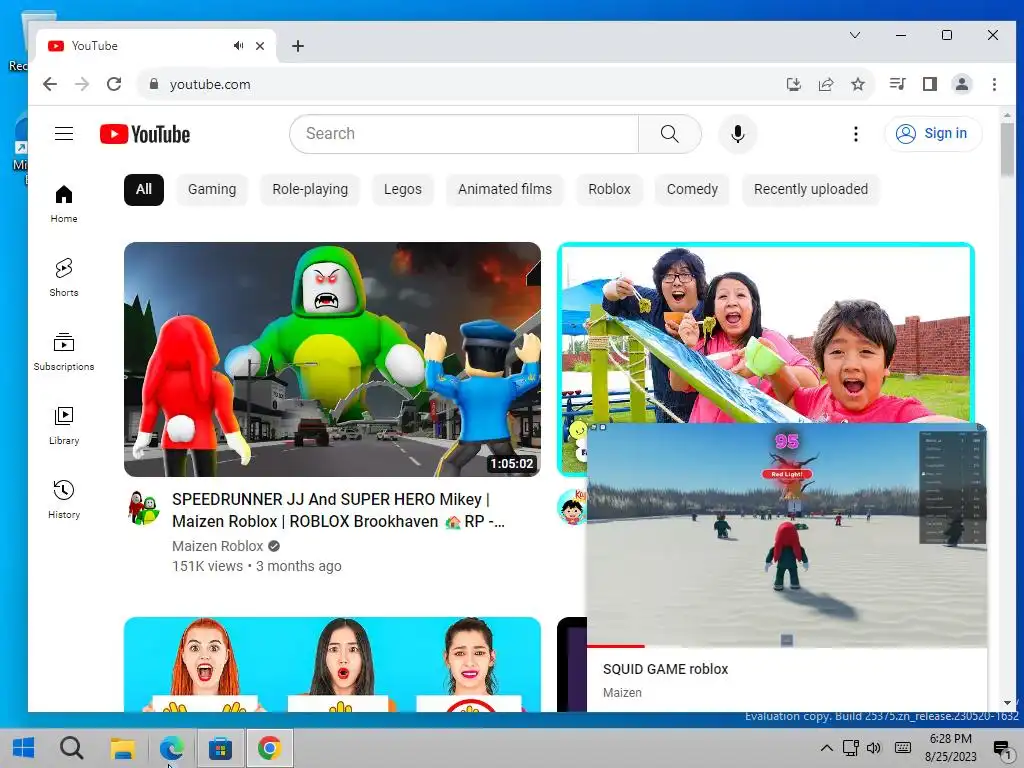Open network icon in system tray

850,748
